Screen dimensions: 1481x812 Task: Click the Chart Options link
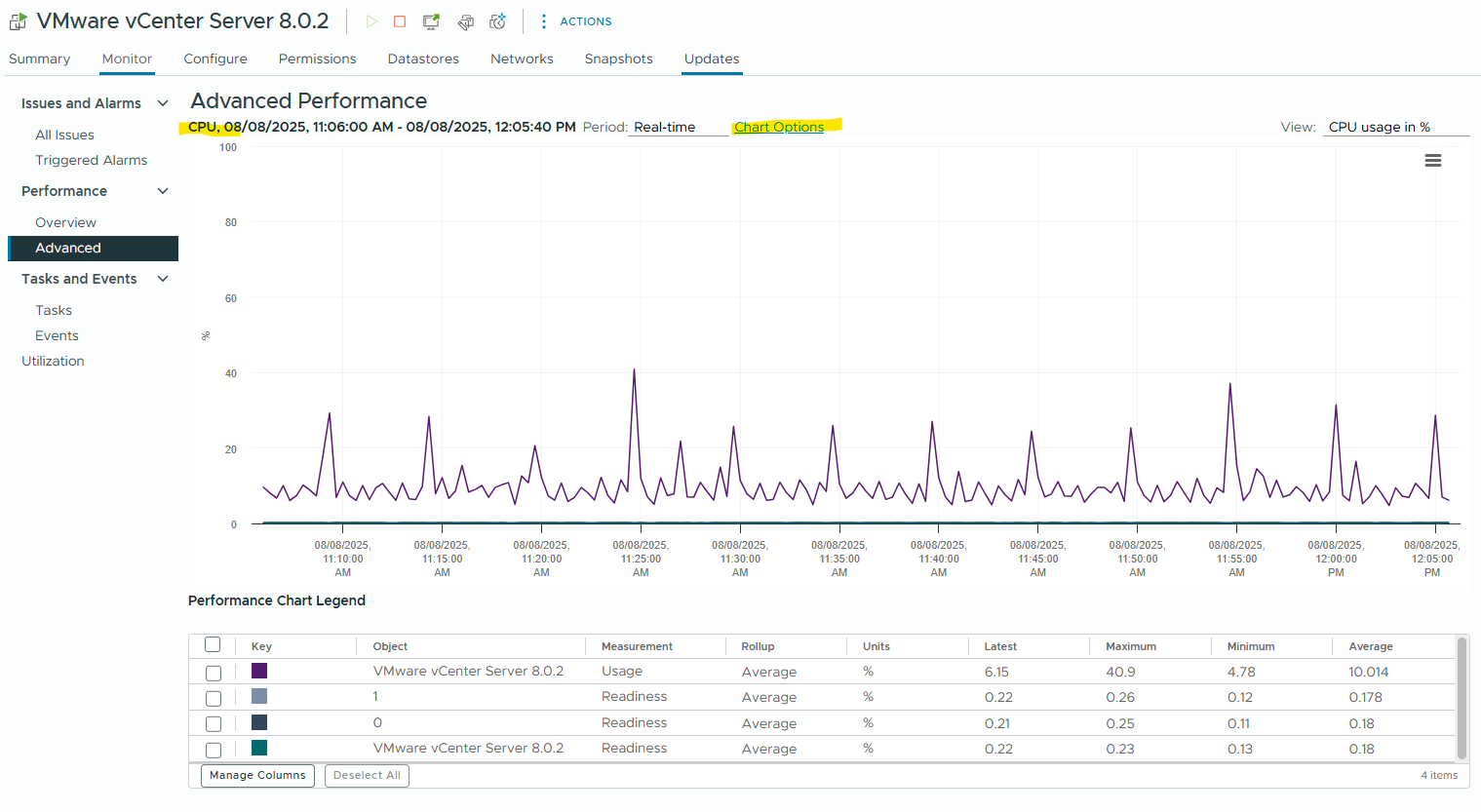click(779, 127)
